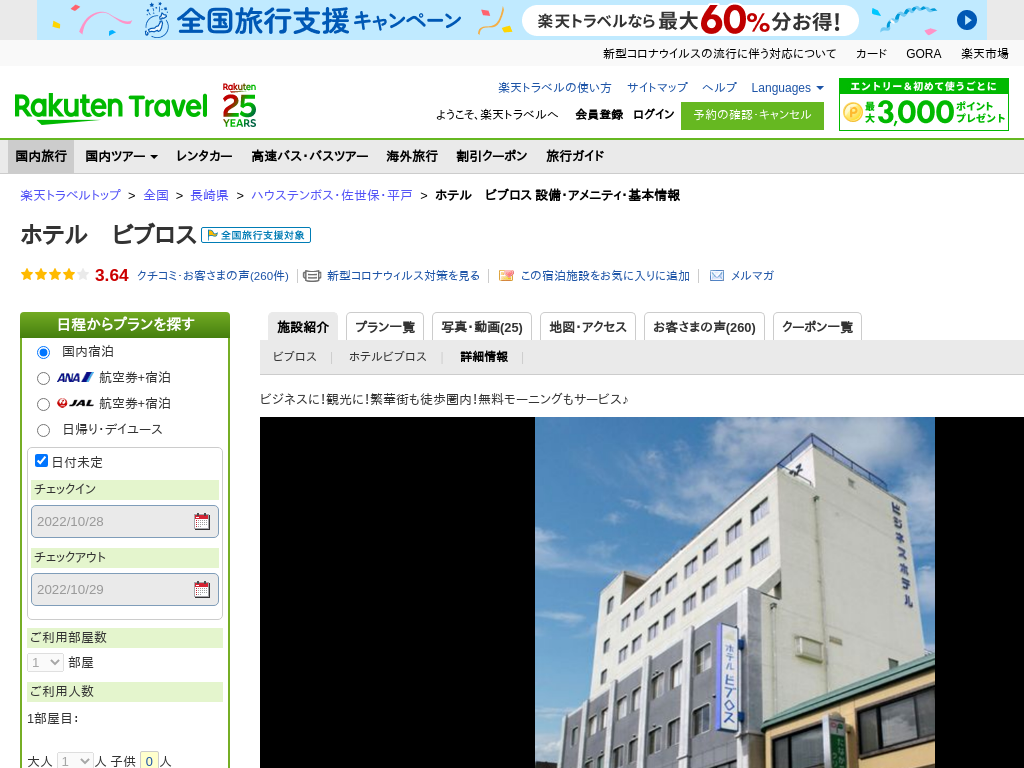Open the カード top link
The height and width of the screenshot is (768, 1024).
tap(871, 54)
